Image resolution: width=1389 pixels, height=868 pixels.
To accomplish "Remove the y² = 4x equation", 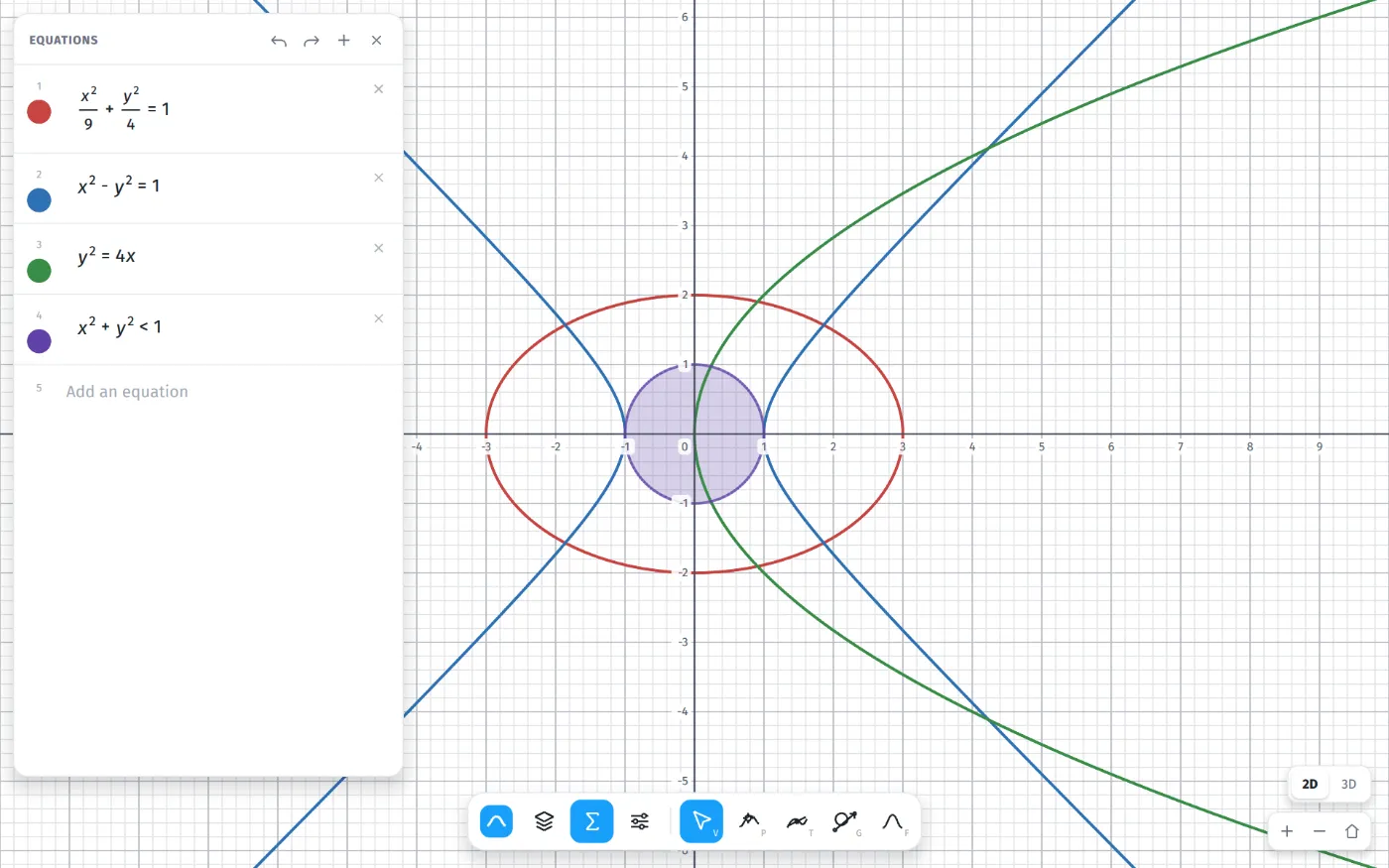I will (378, 248).
